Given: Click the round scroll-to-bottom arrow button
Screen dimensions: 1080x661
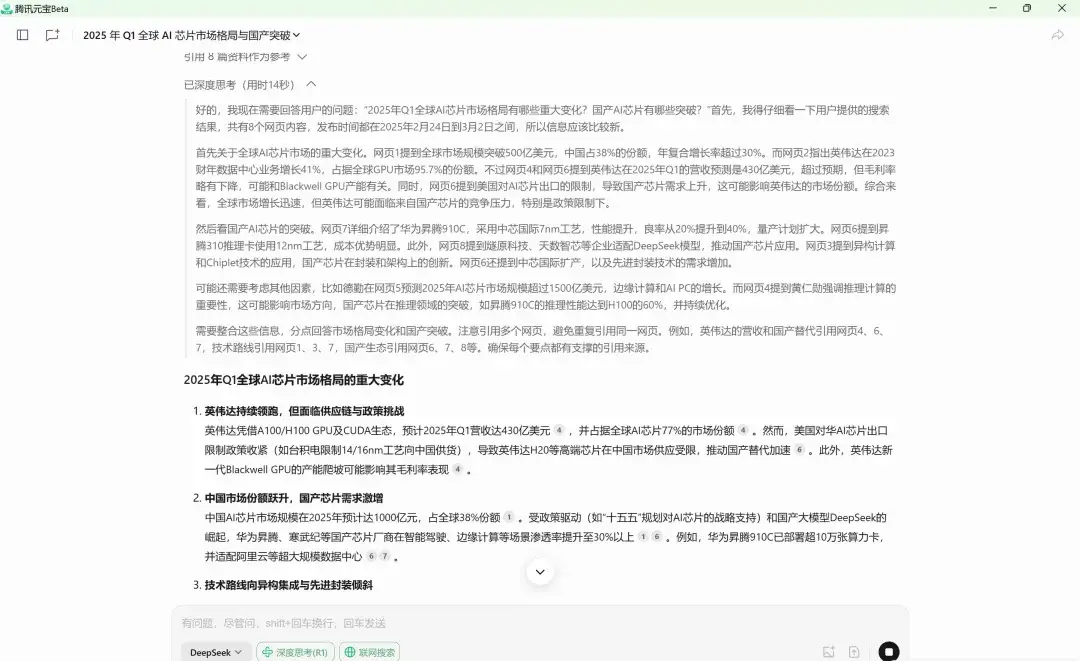Looking at the screenshot, I should tap(540, 572).
